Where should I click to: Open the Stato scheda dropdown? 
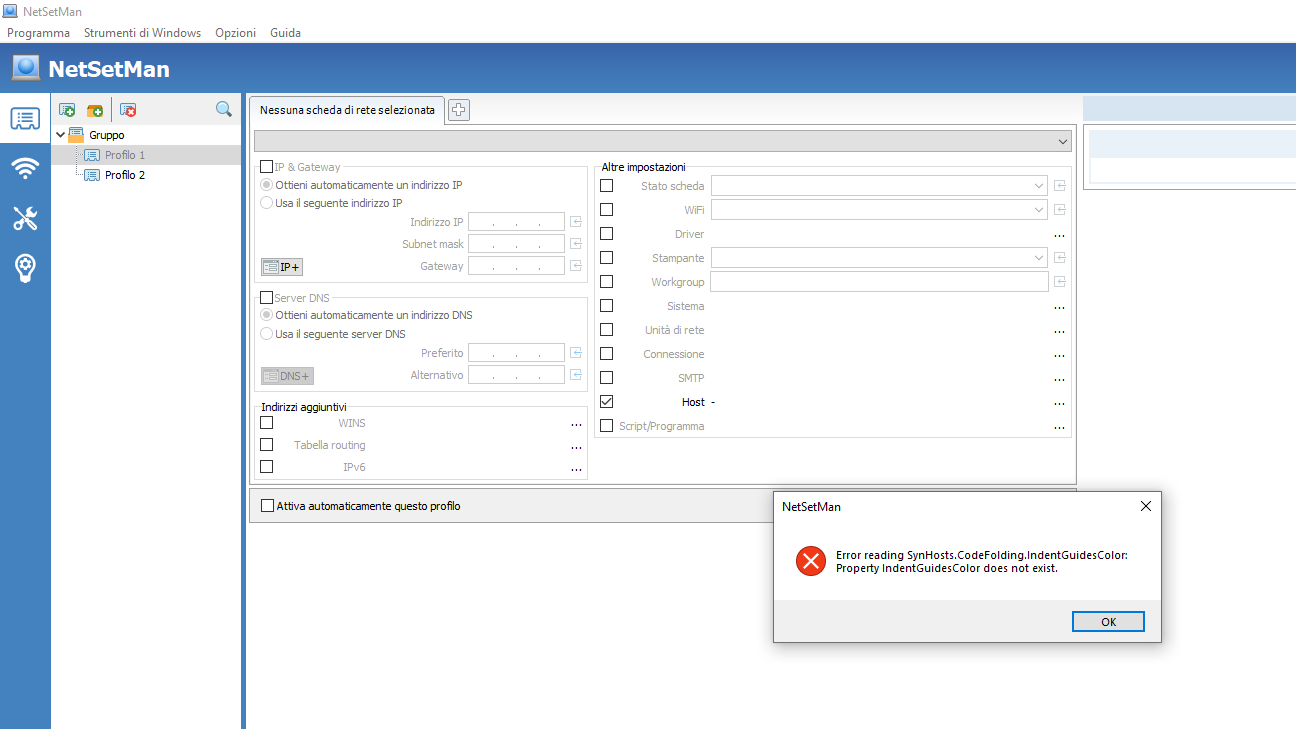tap(879, 186)
